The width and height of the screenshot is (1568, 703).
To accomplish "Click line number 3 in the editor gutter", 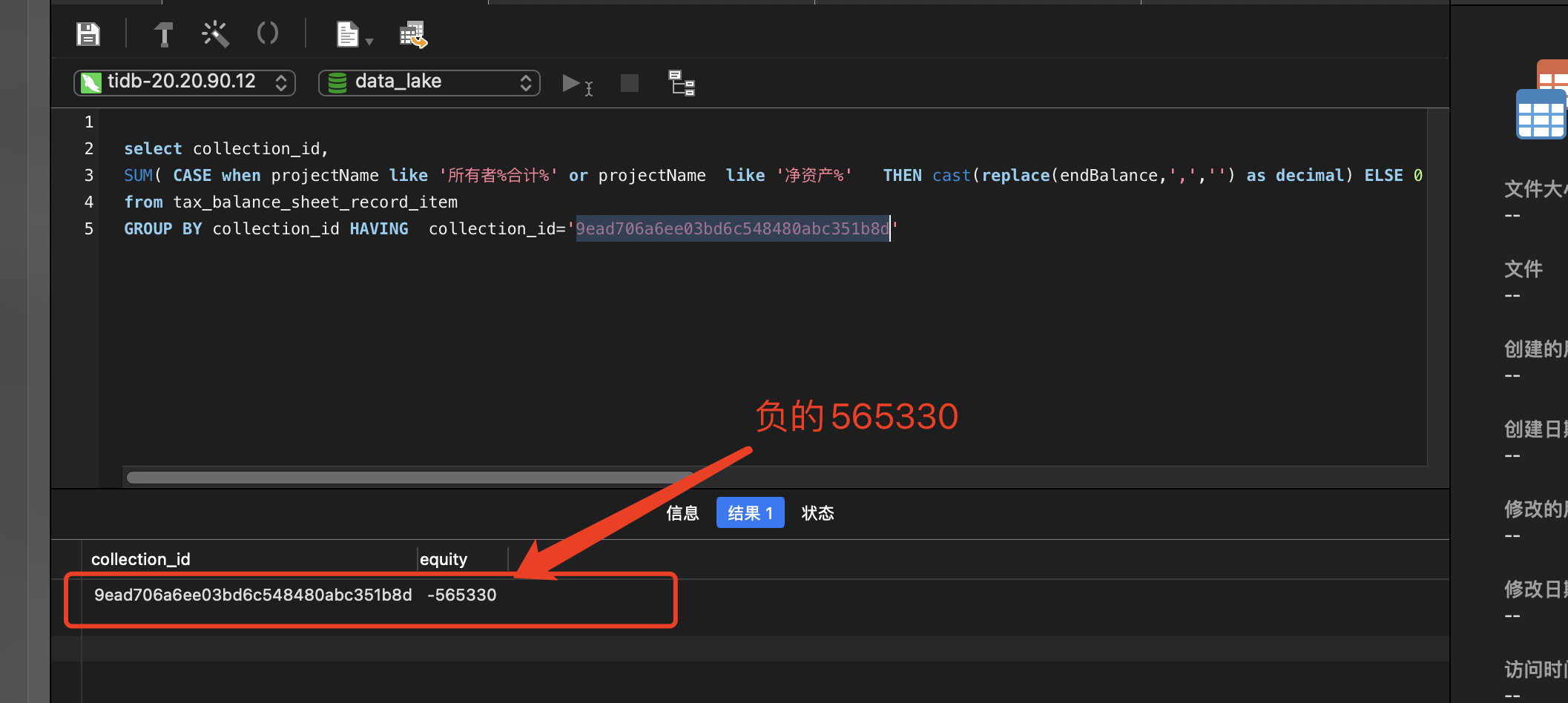I will point(89,175).
